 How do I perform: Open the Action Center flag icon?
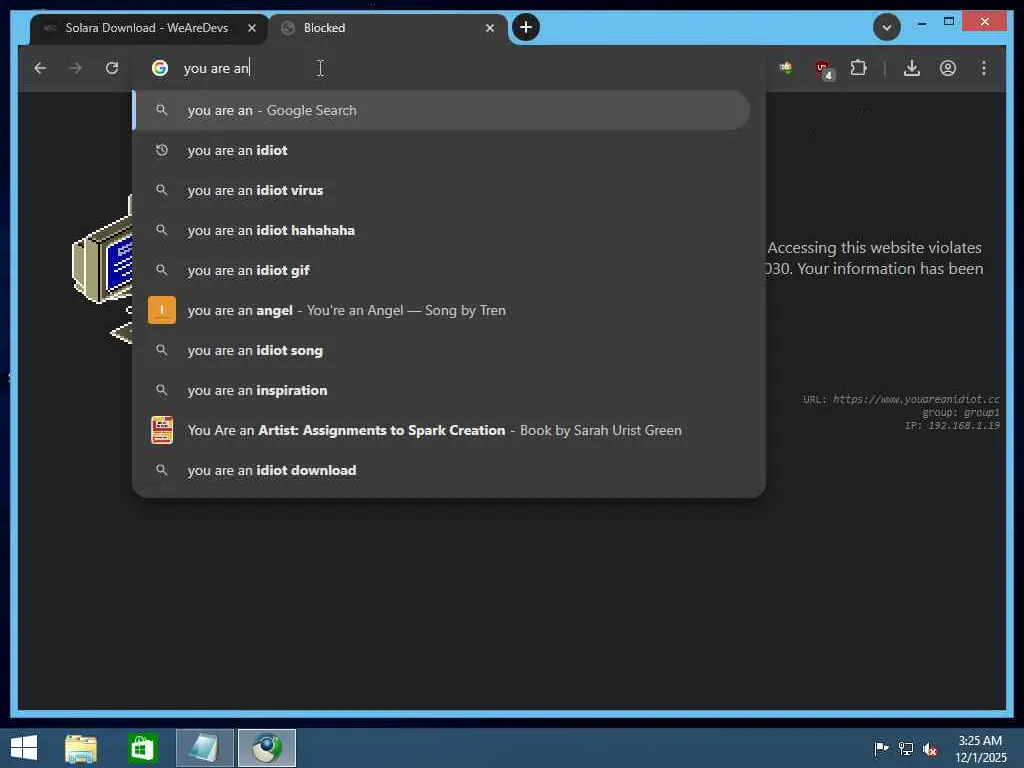pos(881,748)
